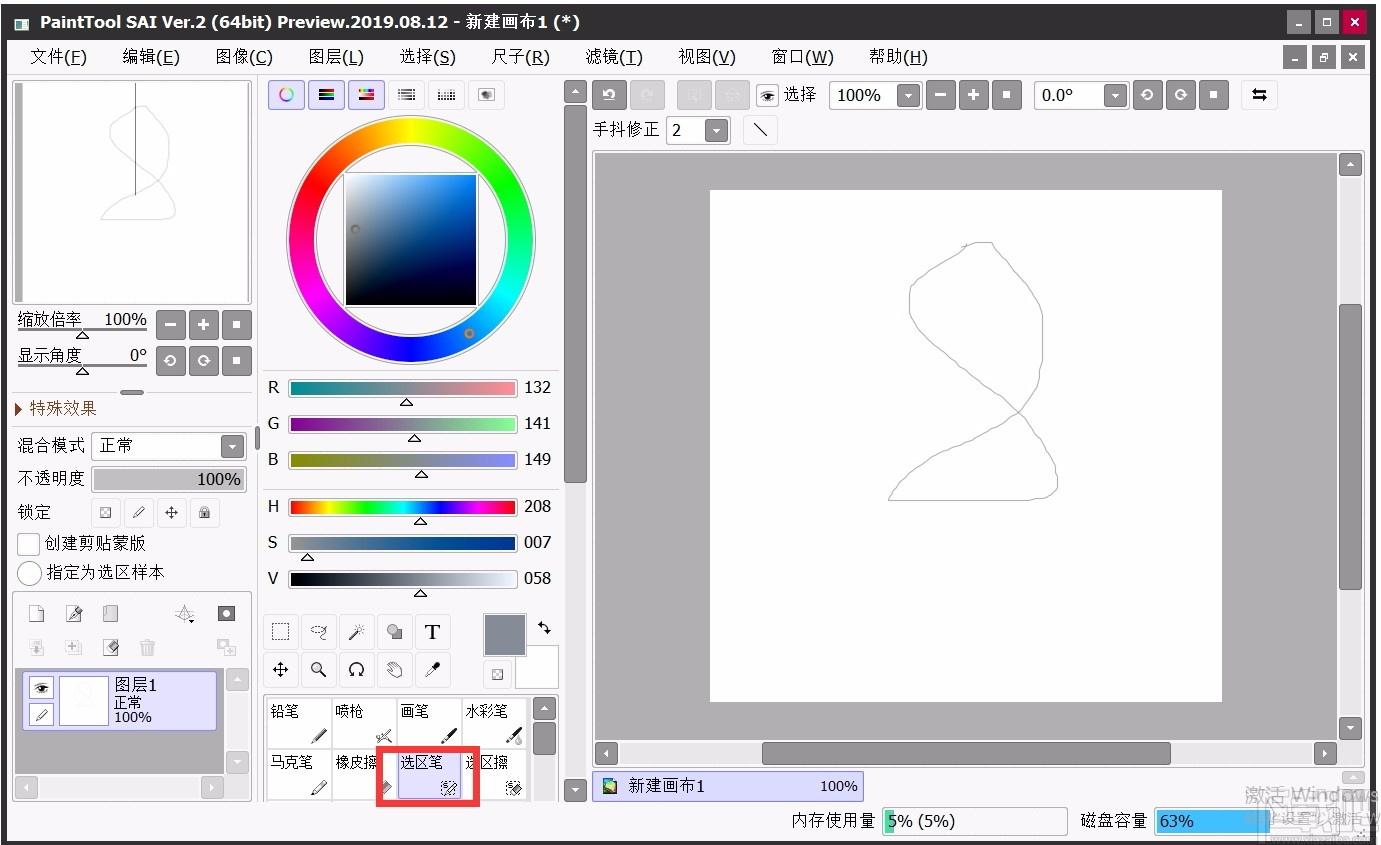Select the 水彩笔 watercolor brush
This screenshot has height=845, width=1381.
coord(494,723)
